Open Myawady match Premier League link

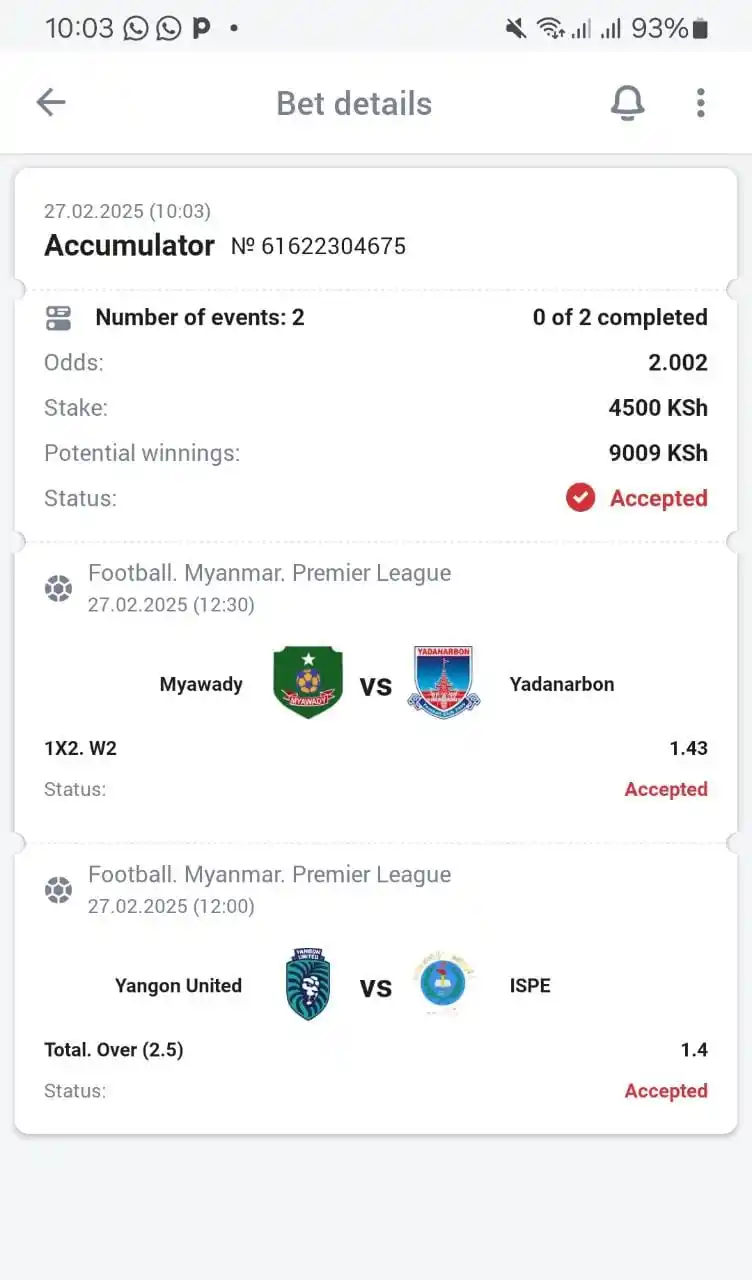pyautogui.click(x=269, y=573)
